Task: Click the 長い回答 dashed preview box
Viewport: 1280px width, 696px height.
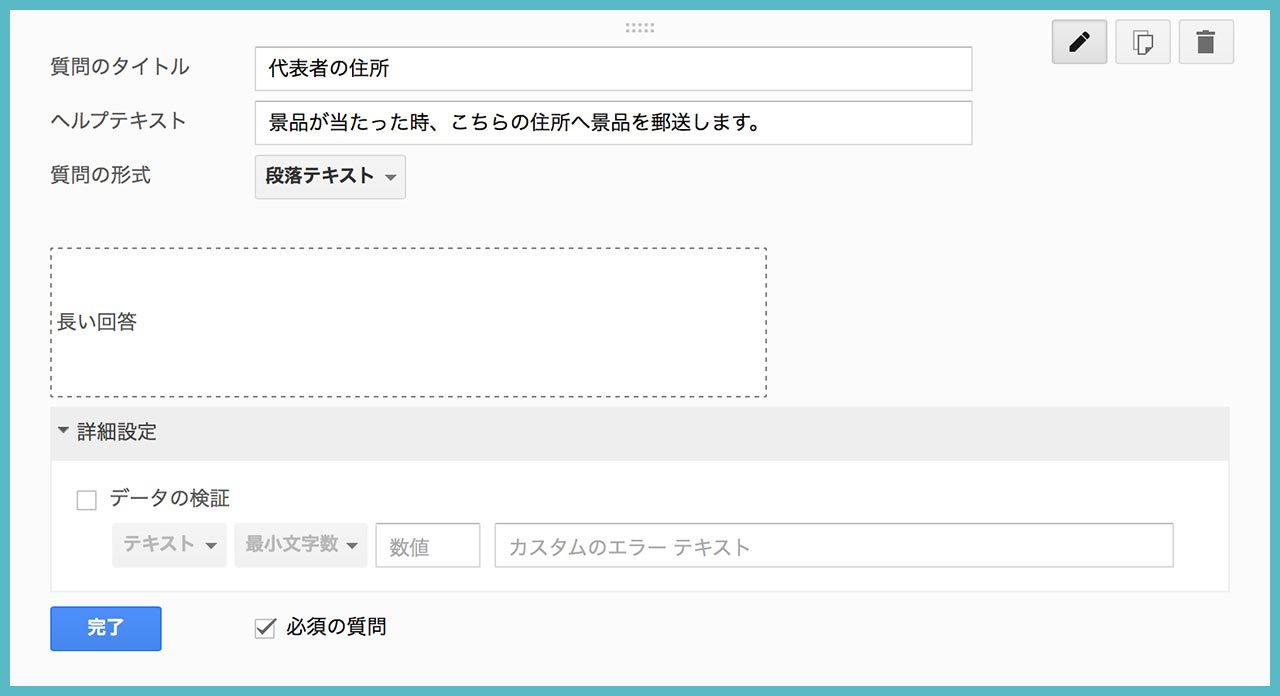Action: pyautogui.click(x=409, y=323)
